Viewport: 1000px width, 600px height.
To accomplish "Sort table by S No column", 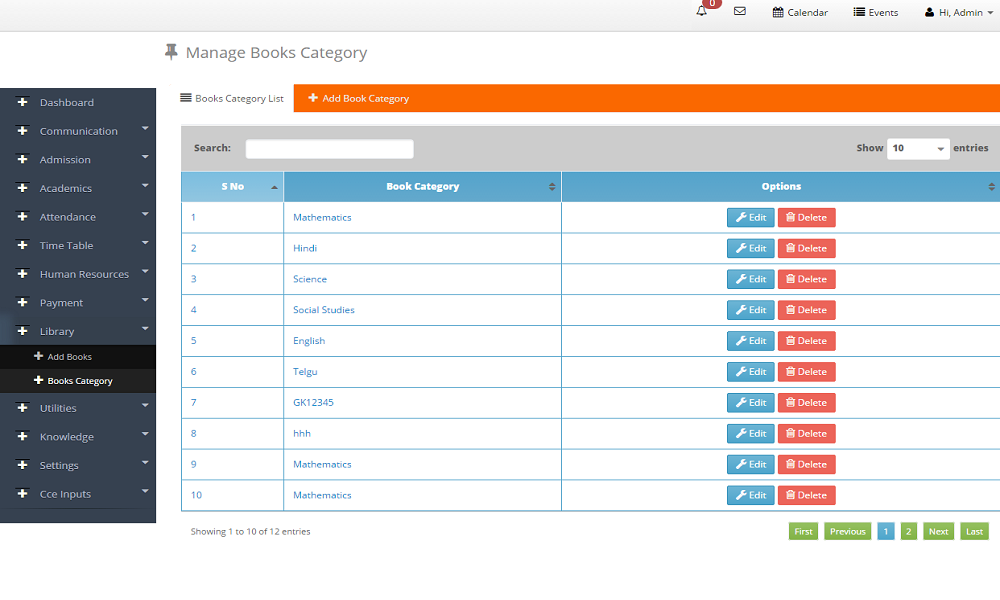I will 232,187.
